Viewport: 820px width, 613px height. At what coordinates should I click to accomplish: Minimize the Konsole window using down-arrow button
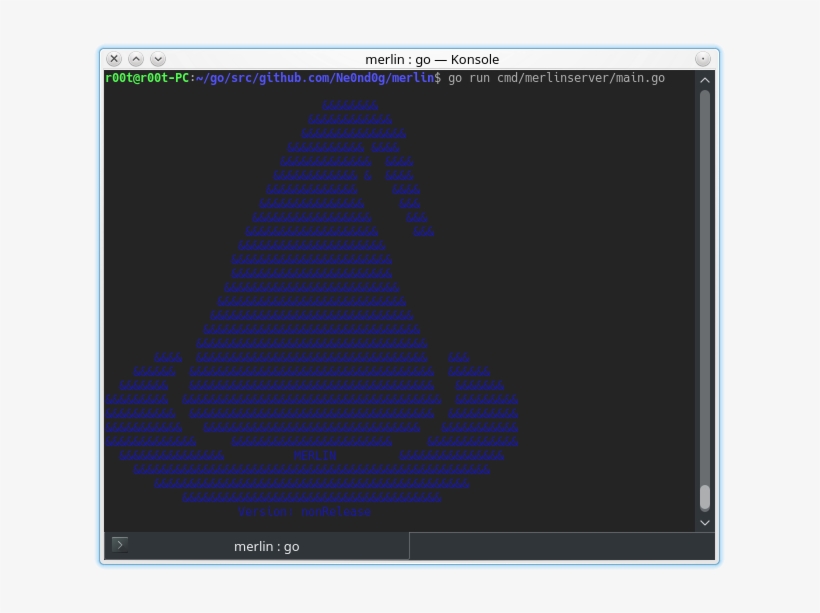[x=158, y=60]
